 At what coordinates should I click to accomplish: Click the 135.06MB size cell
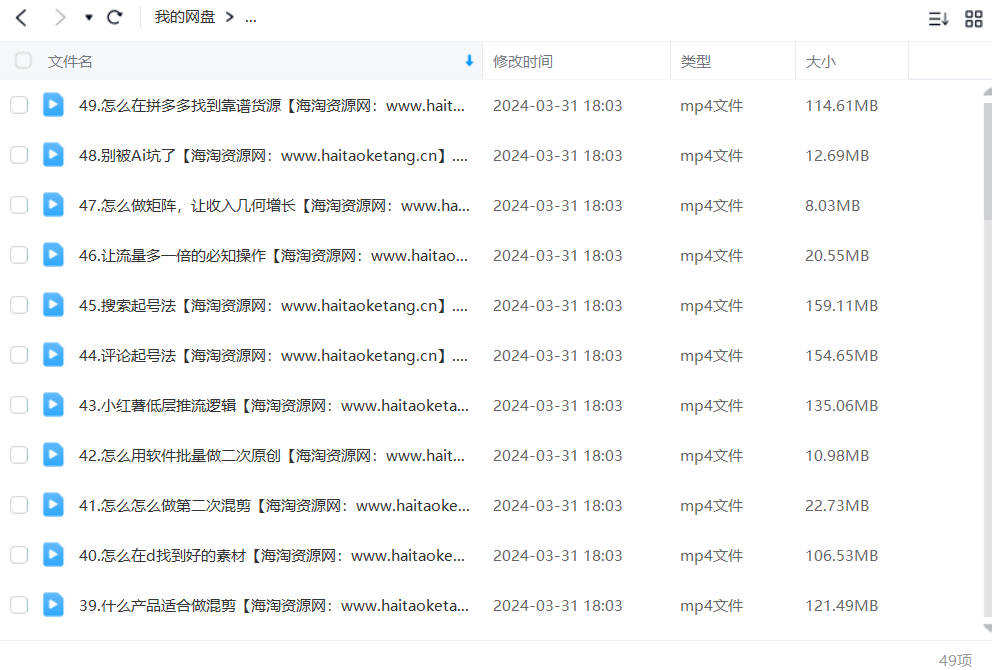tap(841, 406)
